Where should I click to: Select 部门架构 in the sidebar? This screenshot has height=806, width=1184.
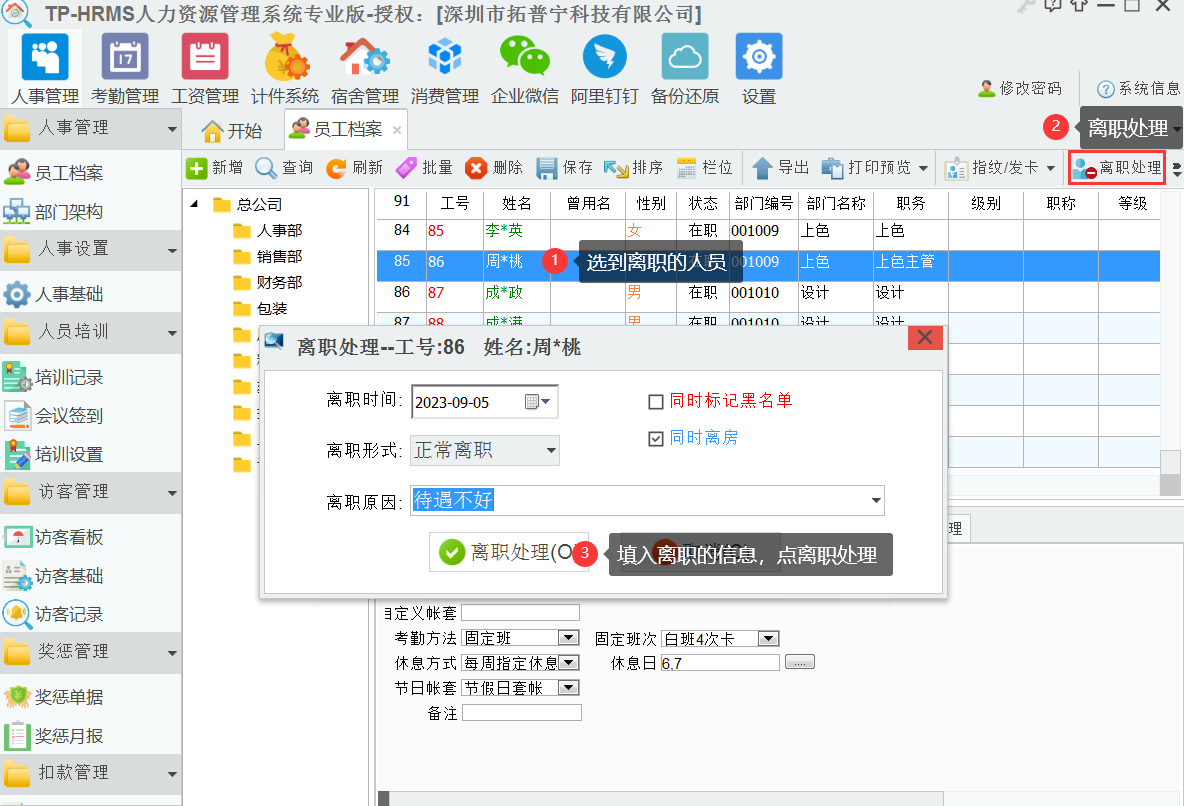(x=68, y=212)
